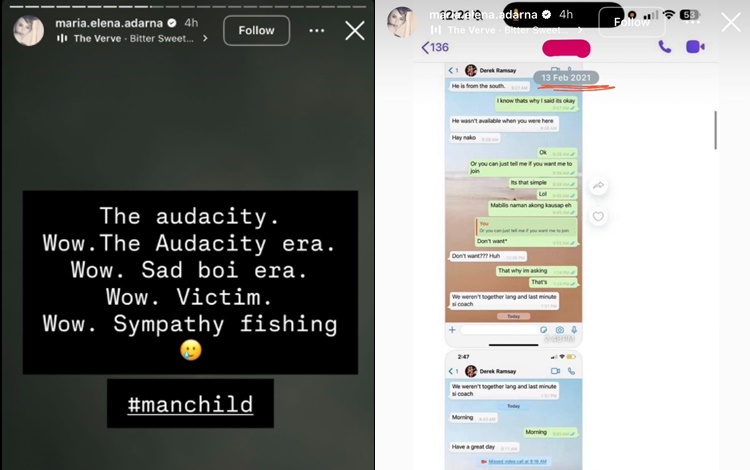Click the Follow button on right story
The width and height of the screenshot is (750, 470).
coord(632,22)
